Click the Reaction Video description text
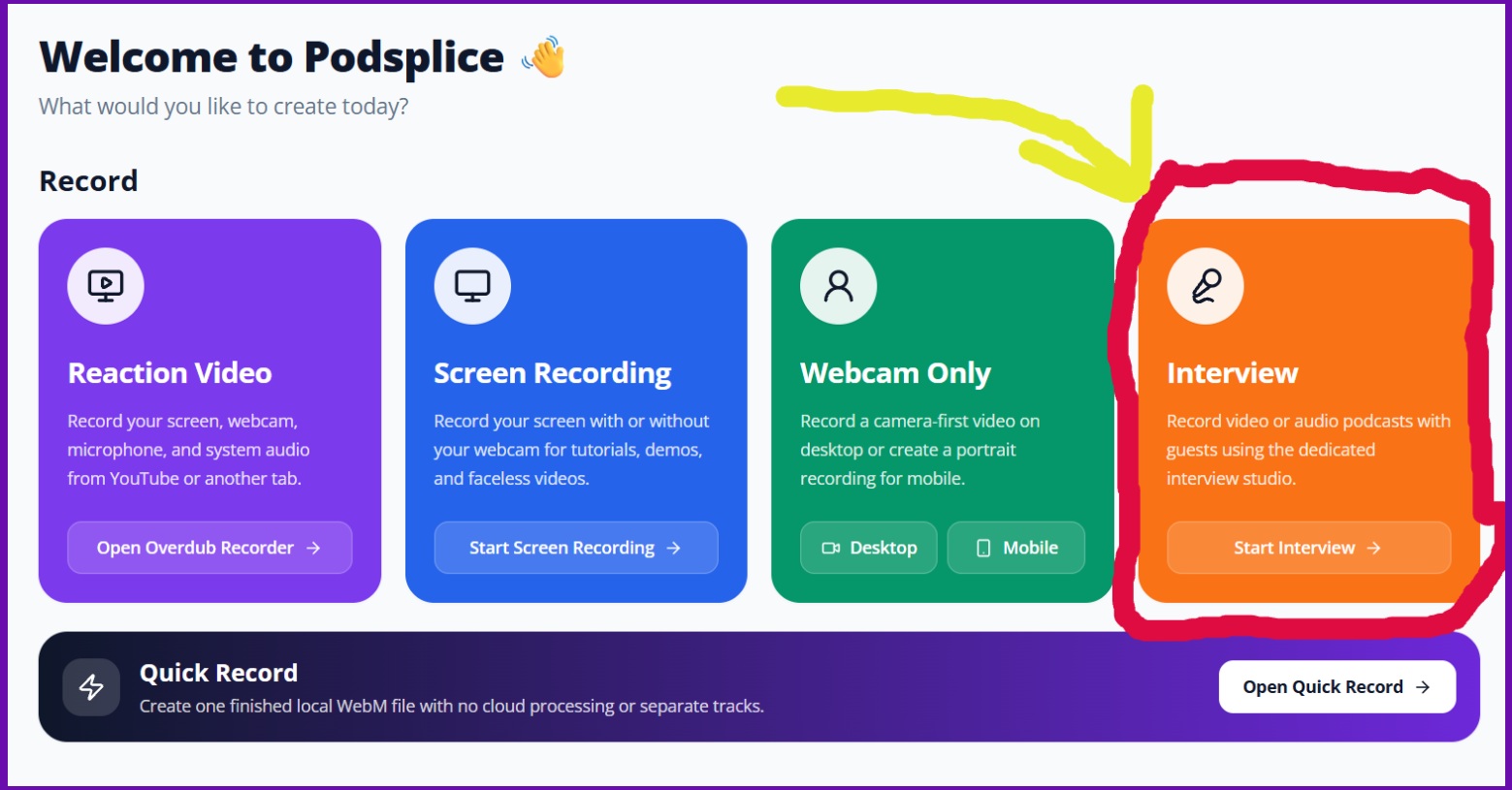 [x=188, y=450]
